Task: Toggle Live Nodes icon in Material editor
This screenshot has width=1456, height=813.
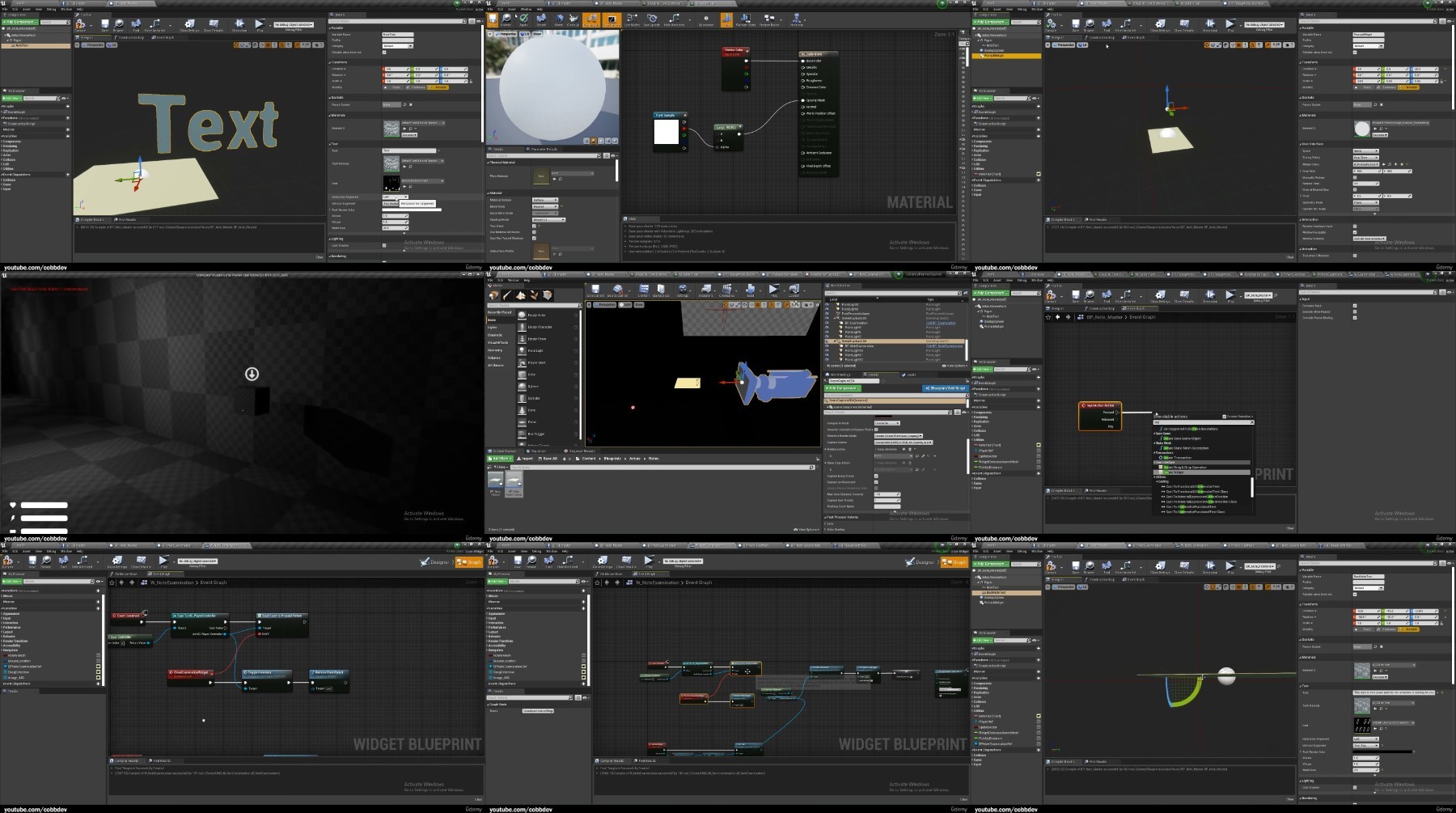Action: (632, 19)
